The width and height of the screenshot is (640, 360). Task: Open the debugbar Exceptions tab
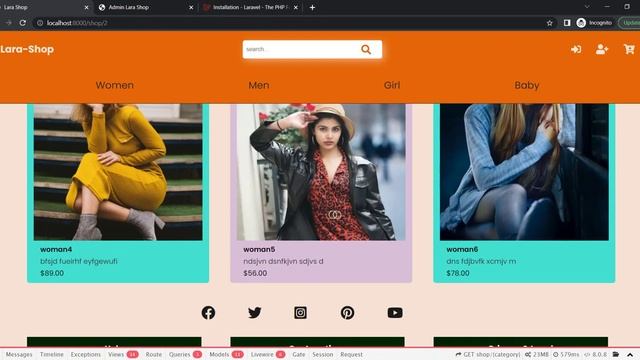click(85, 354)
